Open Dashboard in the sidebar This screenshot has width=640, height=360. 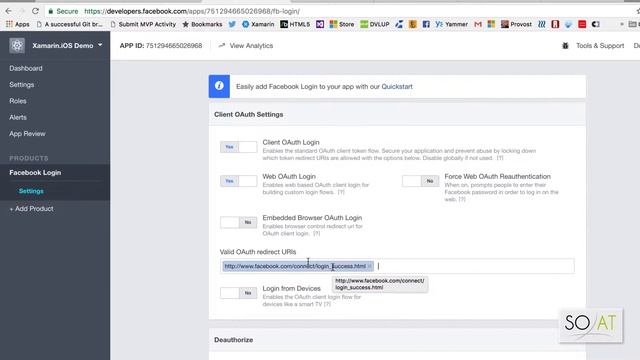click(26, 68)
